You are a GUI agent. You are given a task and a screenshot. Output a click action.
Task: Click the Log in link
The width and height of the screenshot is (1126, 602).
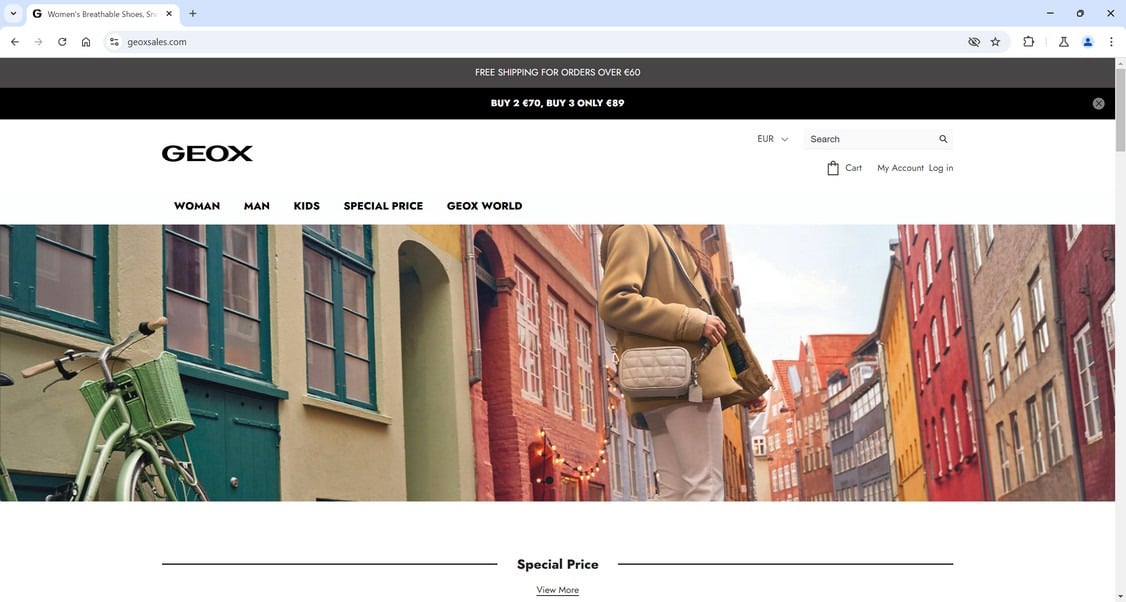[x=941, y=168]
